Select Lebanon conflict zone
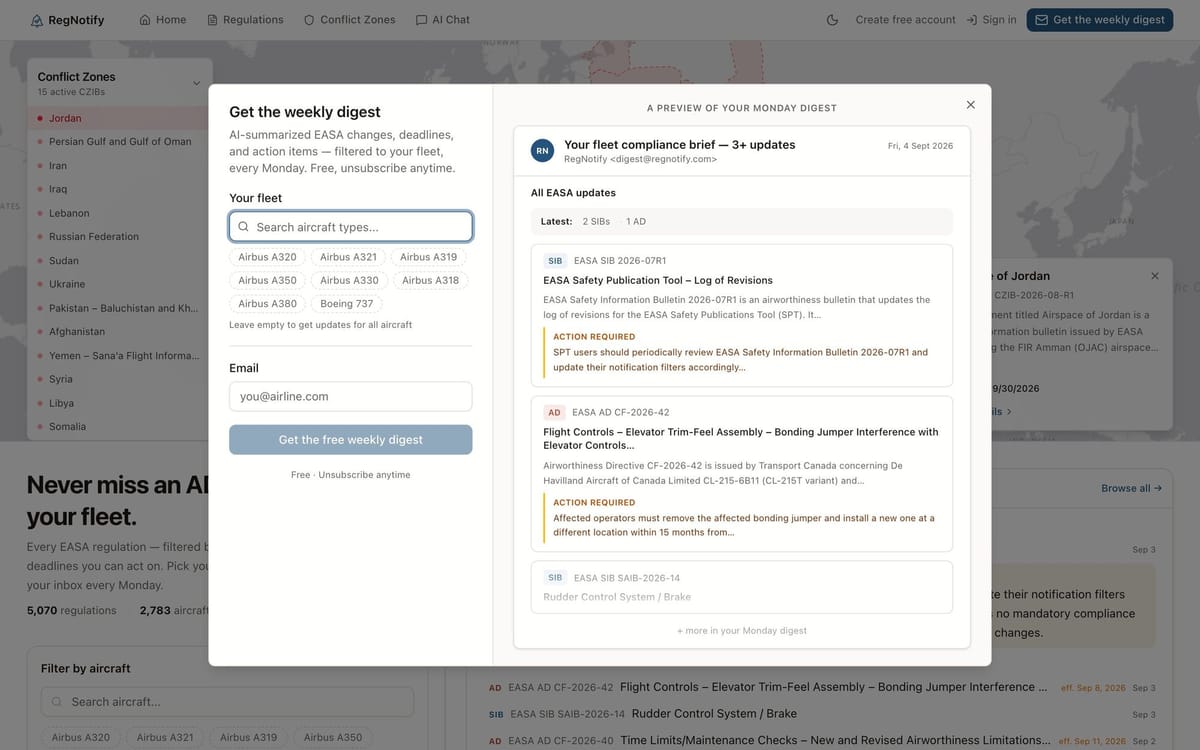The height and width of the screenshot is (750, 1200). click(x=119, y=213)
